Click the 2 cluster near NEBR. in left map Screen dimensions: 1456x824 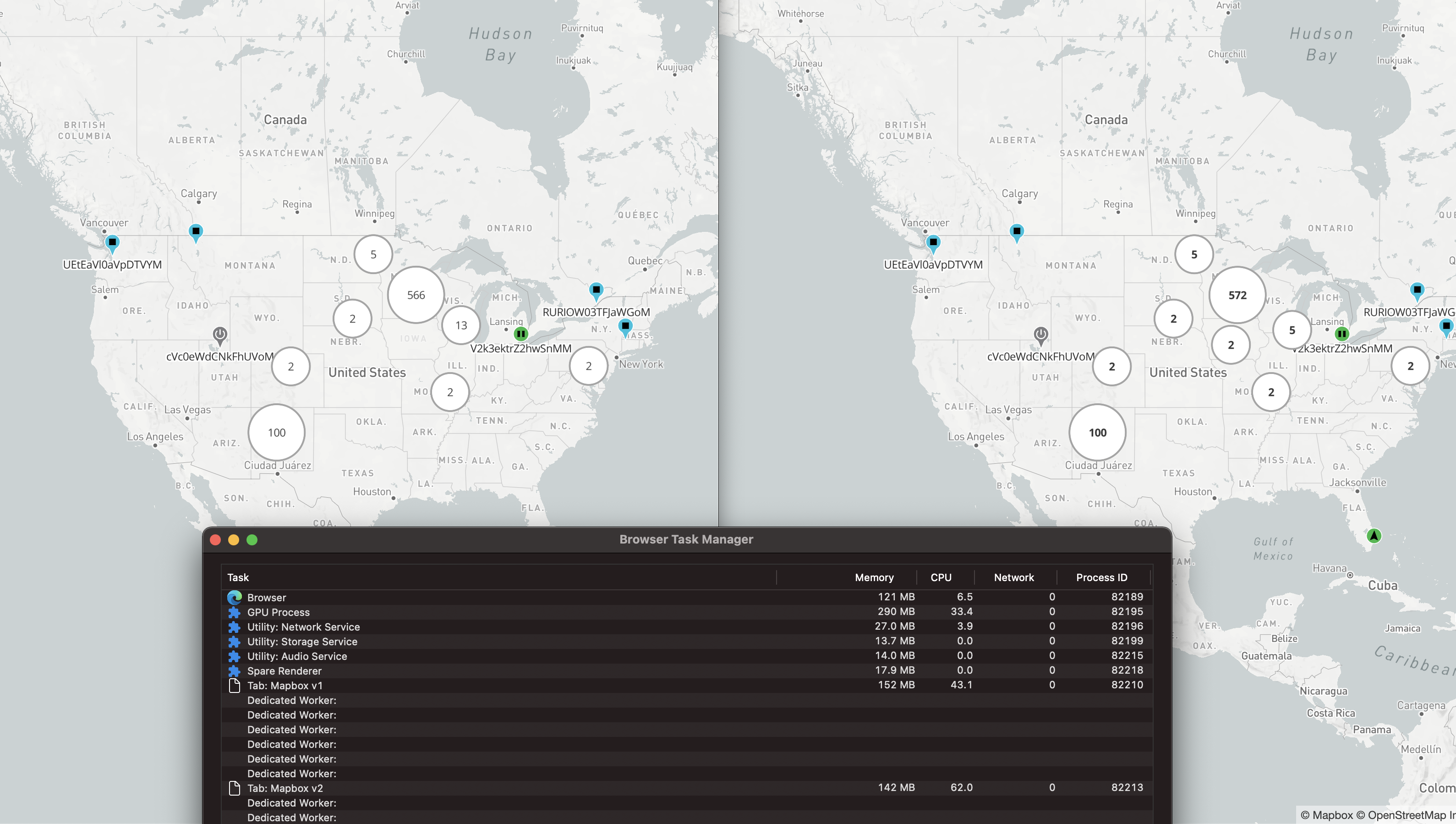pos(352,319)
